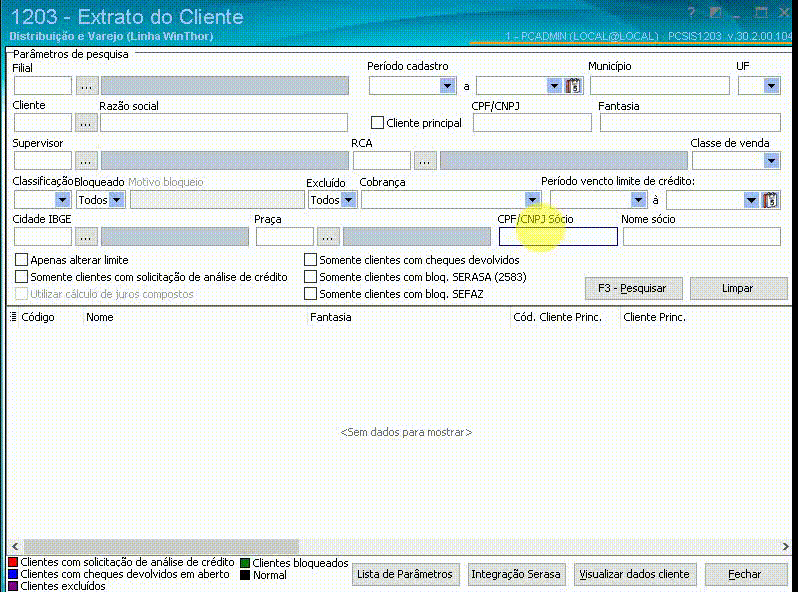Click the Fantasia input field
The height and width of the screenshot is (592, 798).
pos(690,123)
